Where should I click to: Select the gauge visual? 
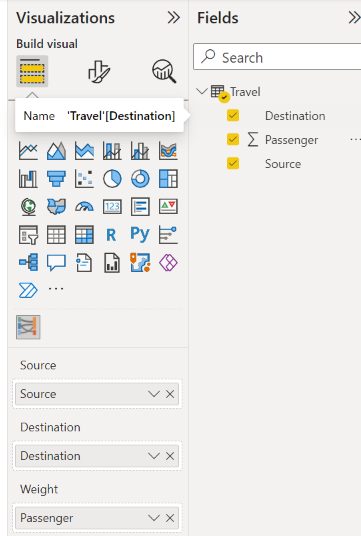click(84, 207)
